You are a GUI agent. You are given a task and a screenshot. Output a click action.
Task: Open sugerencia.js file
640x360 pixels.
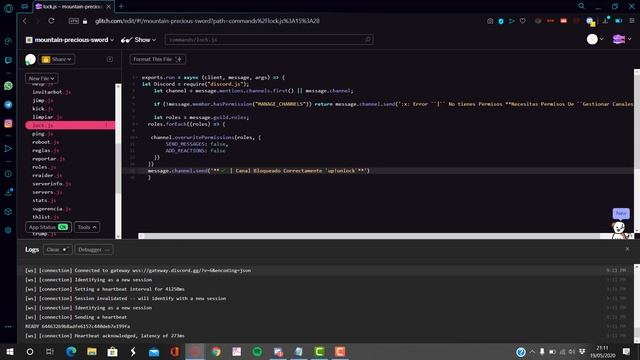tap(51, 209)
